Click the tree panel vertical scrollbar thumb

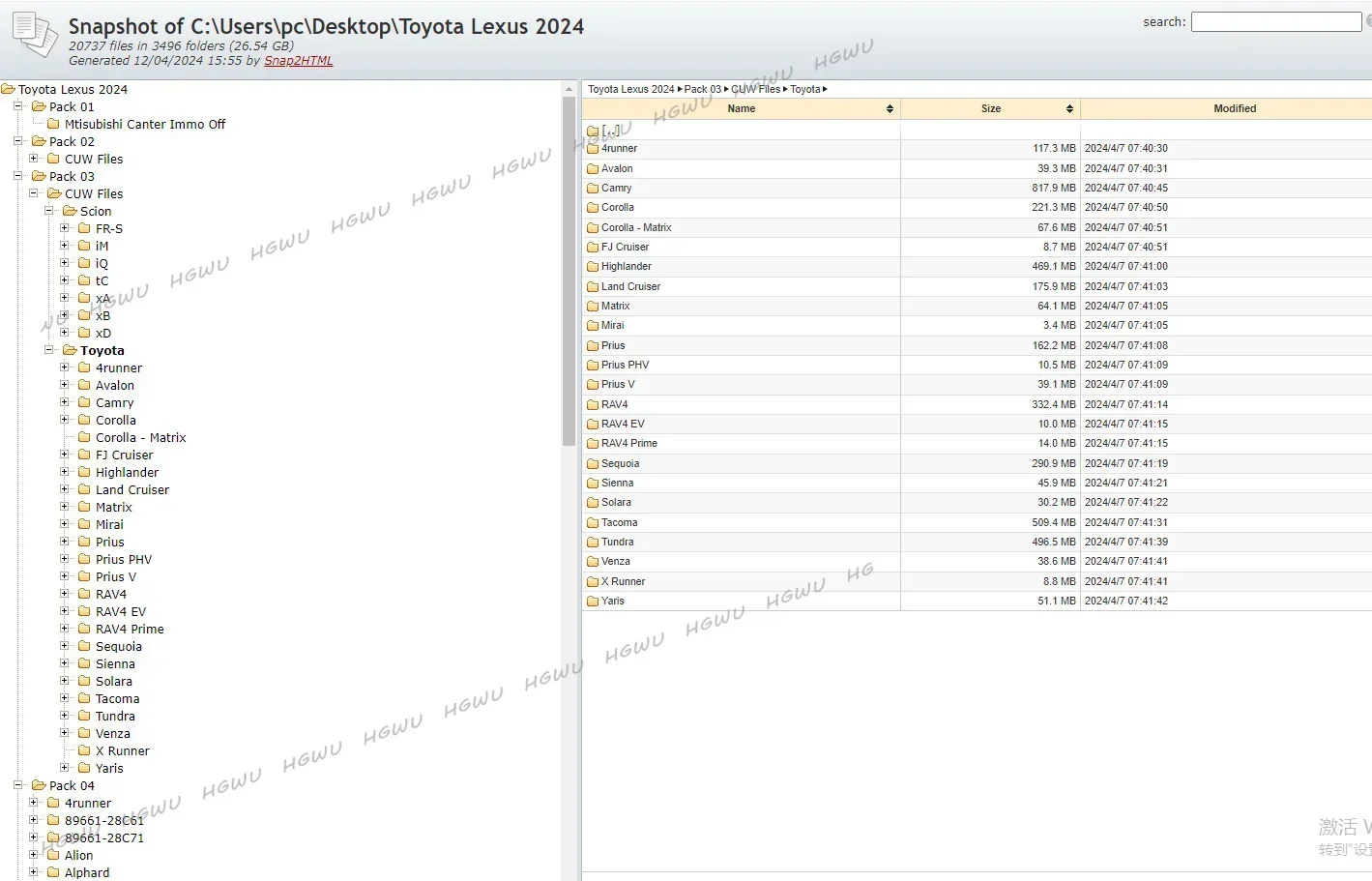pos(569,272)
